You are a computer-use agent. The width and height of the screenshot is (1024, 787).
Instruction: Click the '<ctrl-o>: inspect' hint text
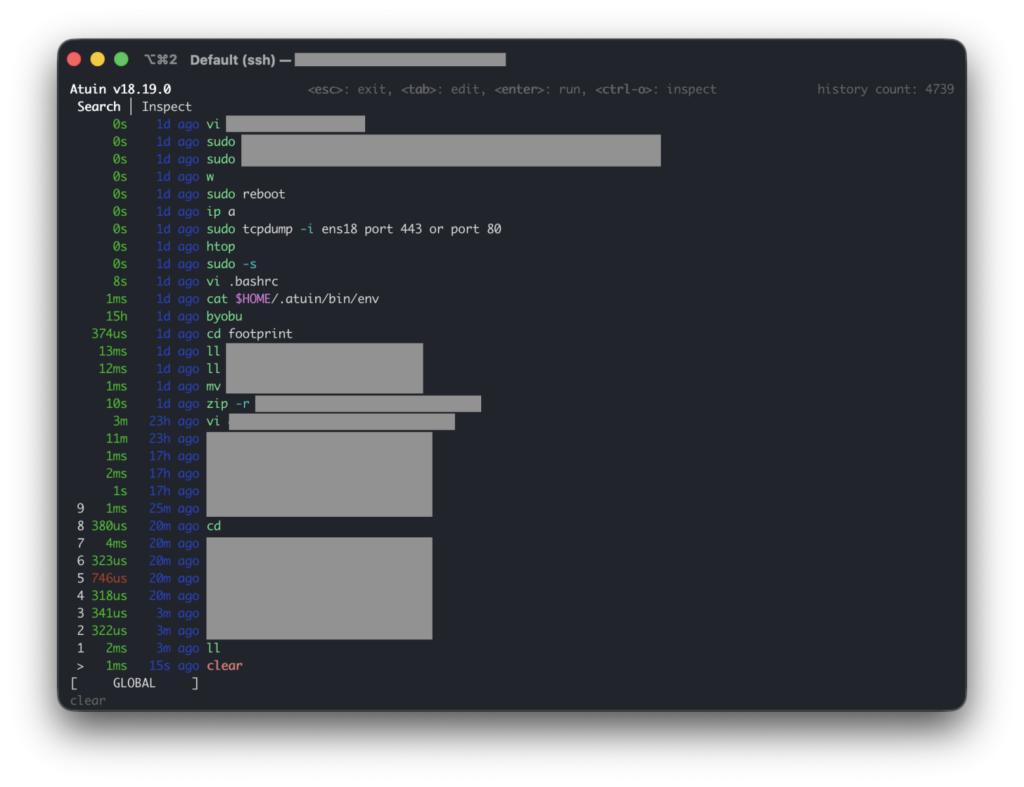[x=656, y=89]
